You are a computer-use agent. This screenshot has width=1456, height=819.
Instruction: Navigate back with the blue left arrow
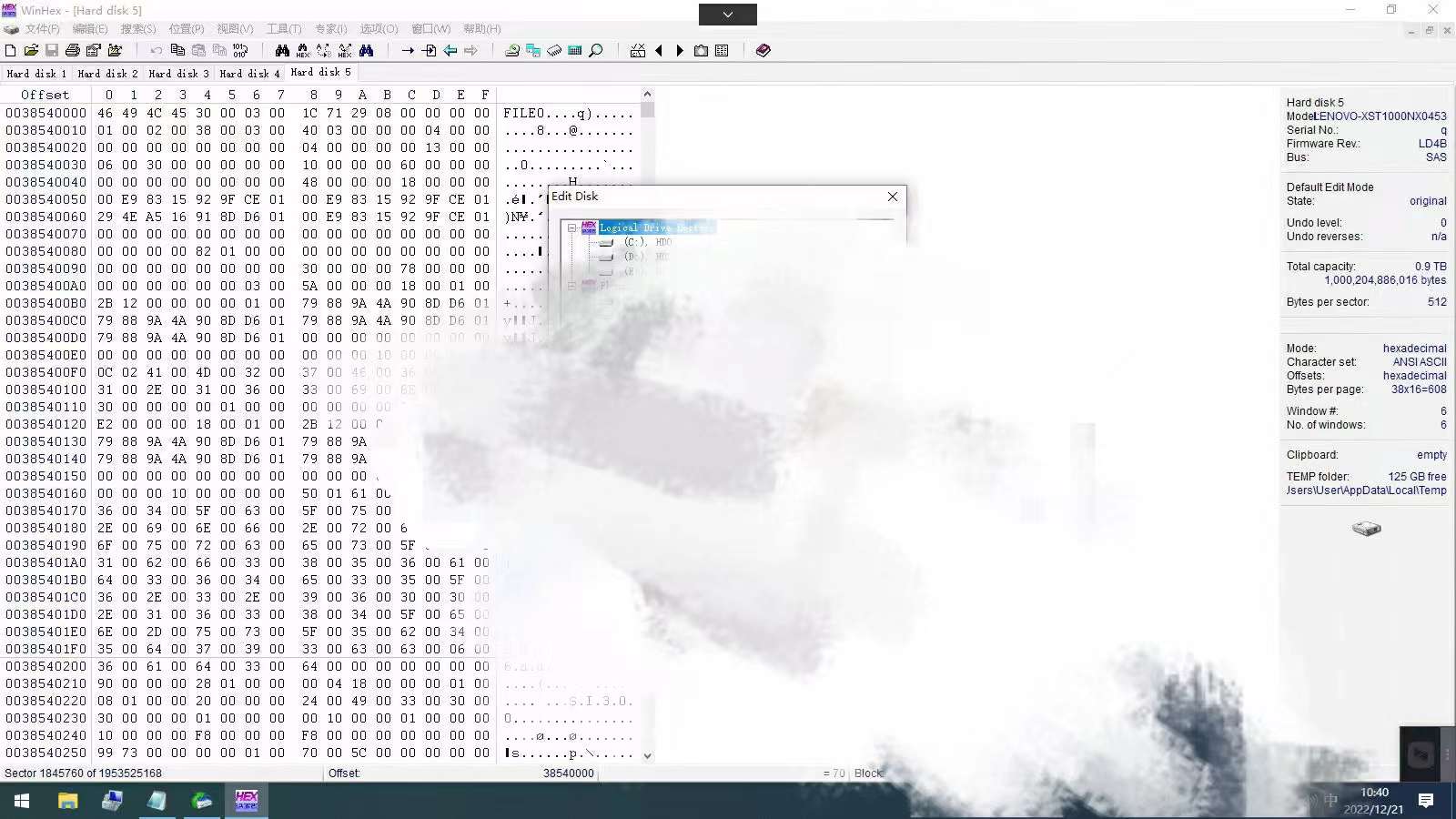450,51
